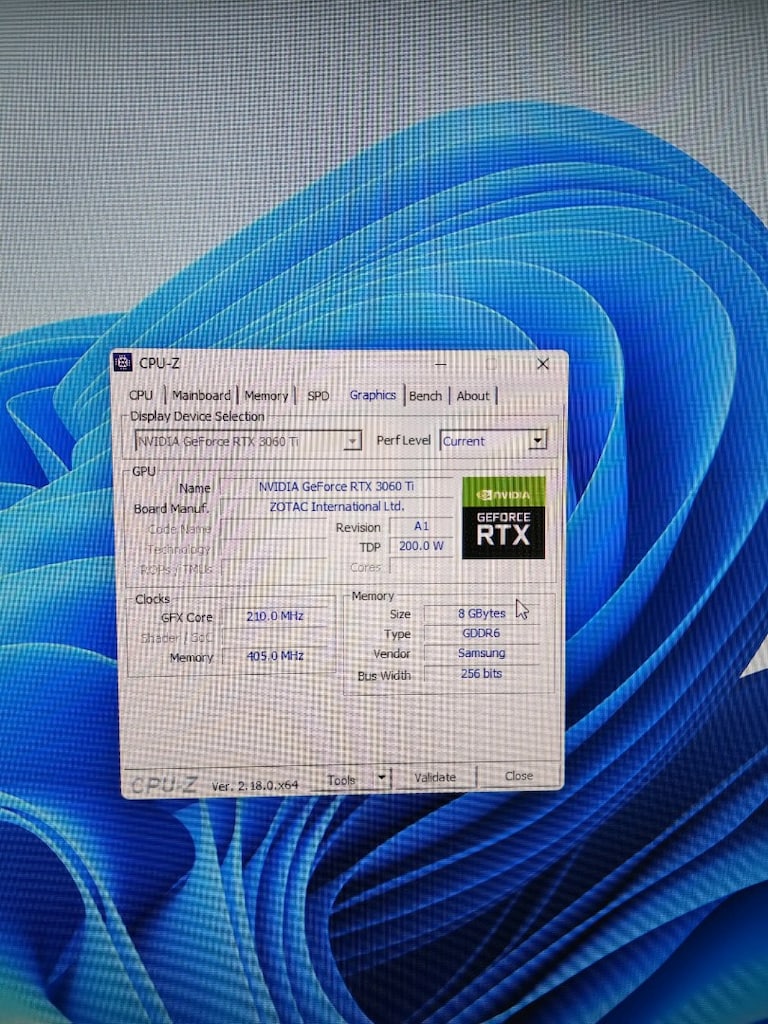Click the Validate button
Image resolution: width=768 pixels, height=1024 pixels.
[435, 777]
